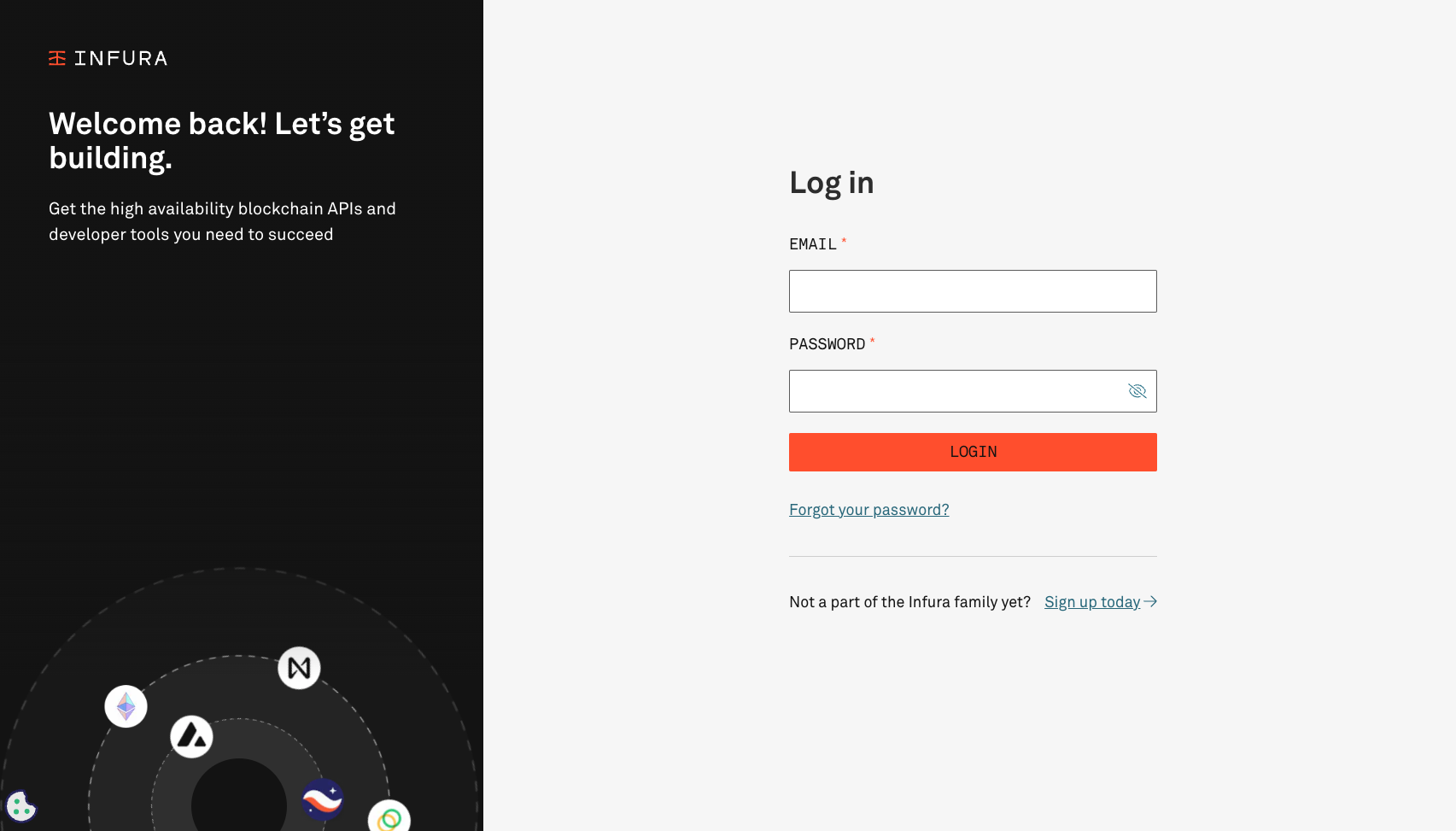Image resolution: width=1456 pixels, height=831 pixels.
Task: Click the Ethereum diamond logo icon
Action: (126, 706)
